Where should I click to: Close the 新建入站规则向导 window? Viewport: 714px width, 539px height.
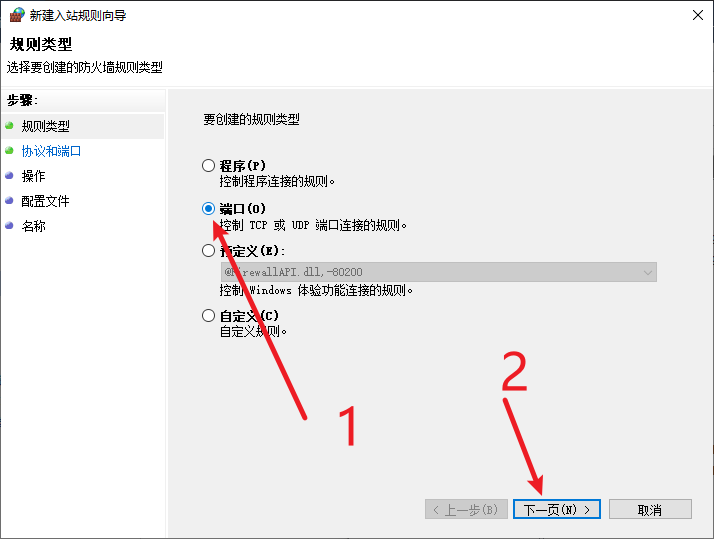pos(698,15)
